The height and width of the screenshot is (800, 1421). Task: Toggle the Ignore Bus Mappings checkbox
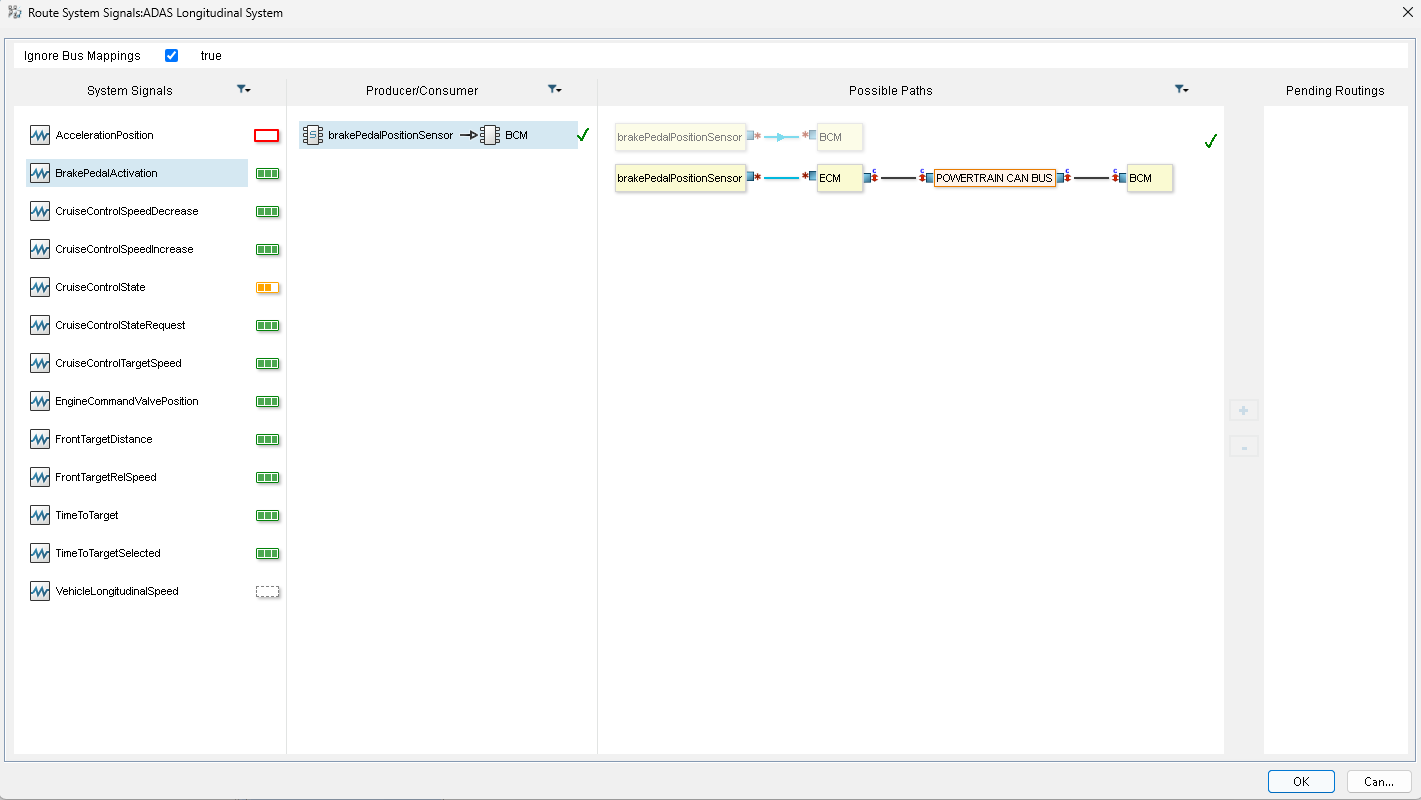(171, 56)
